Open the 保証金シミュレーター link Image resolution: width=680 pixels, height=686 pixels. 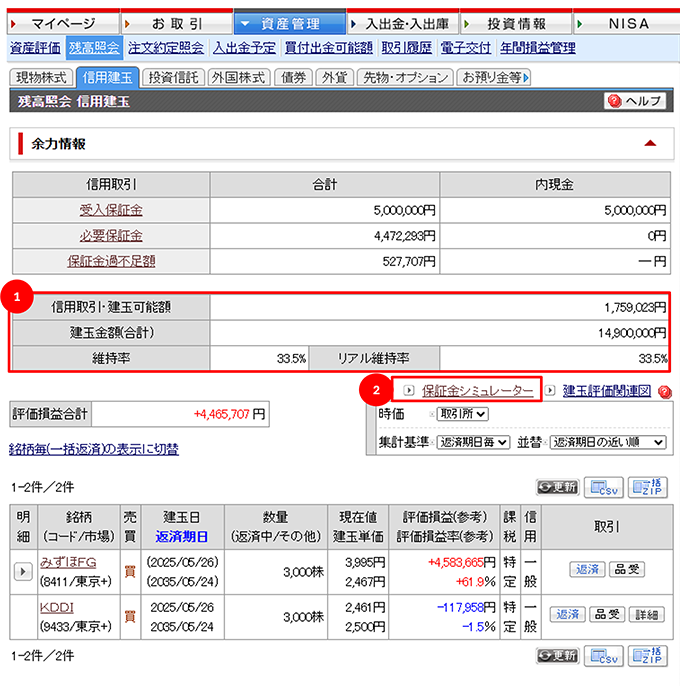477,391
